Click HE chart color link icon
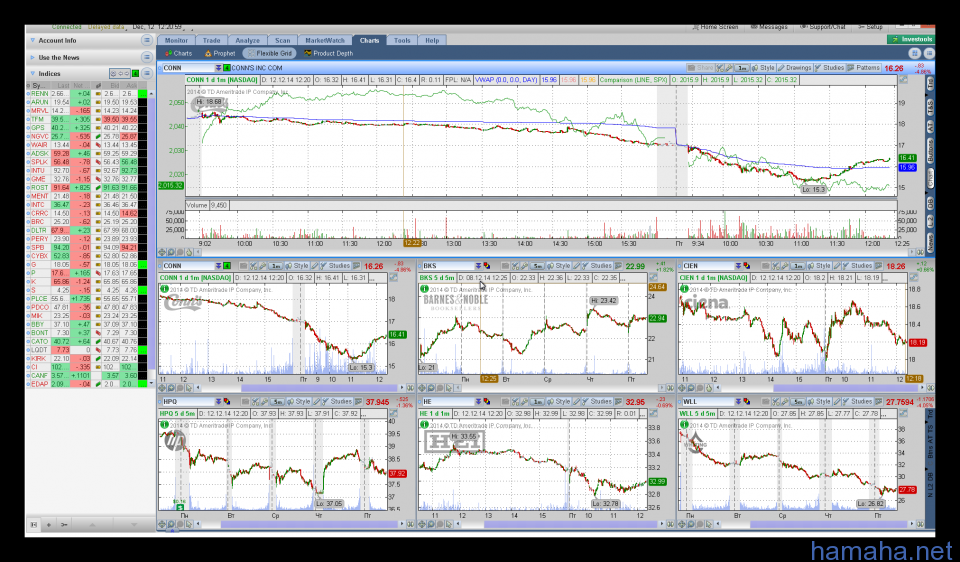This screenshot has width=960, height=562. tap(486, 402)
